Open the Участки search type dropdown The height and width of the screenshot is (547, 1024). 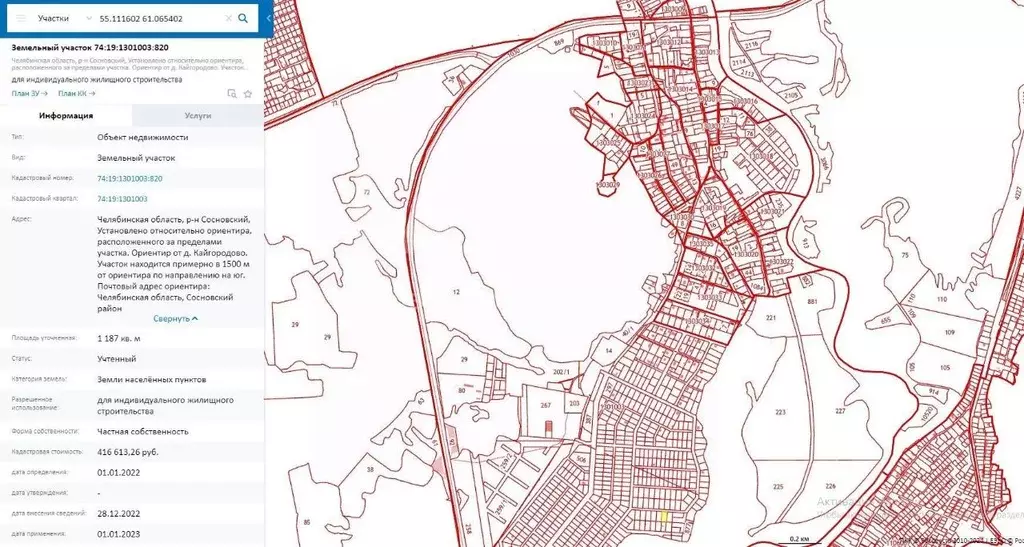click(x=65, y=18)
